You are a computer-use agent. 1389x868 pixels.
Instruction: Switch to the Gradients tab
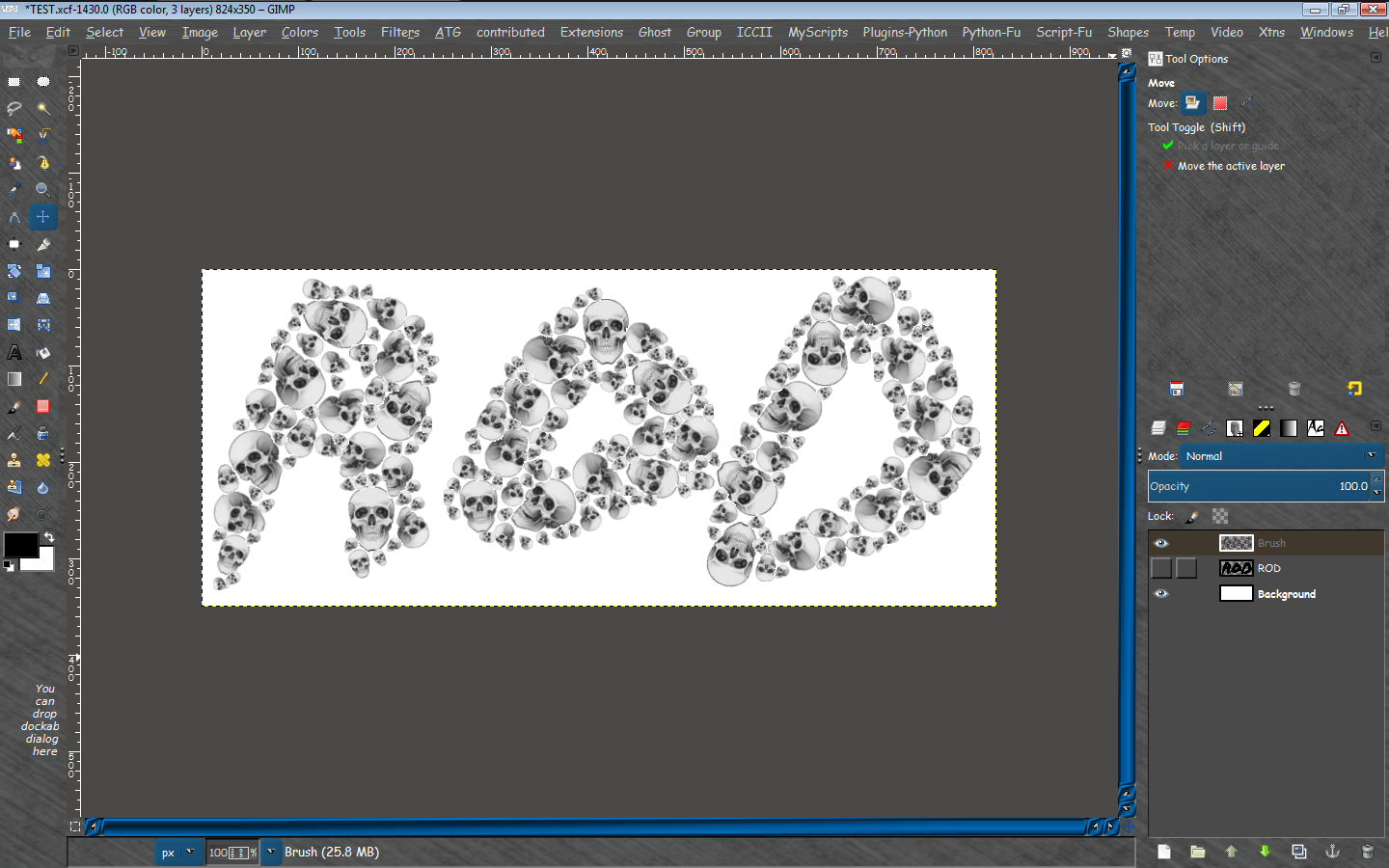(x=1289, y=428)
